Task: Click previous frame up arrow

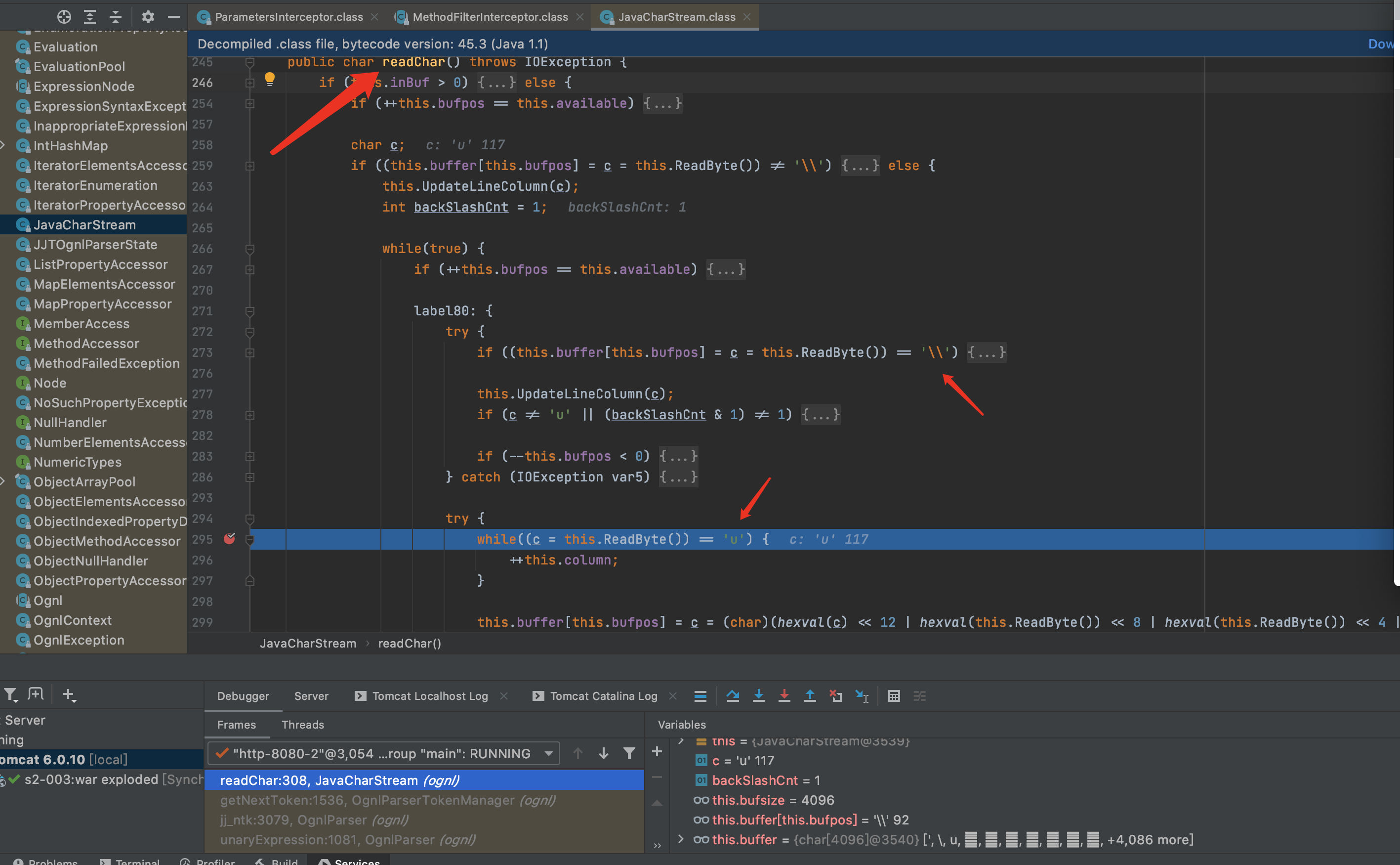Action: point(578,753)
